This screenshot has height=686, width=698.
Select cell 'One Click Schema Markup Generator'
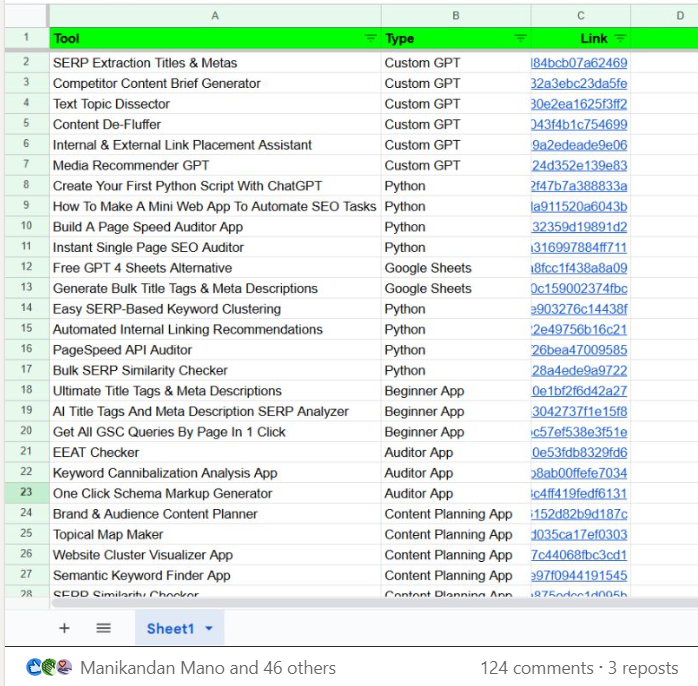click(x=215, y=493)
